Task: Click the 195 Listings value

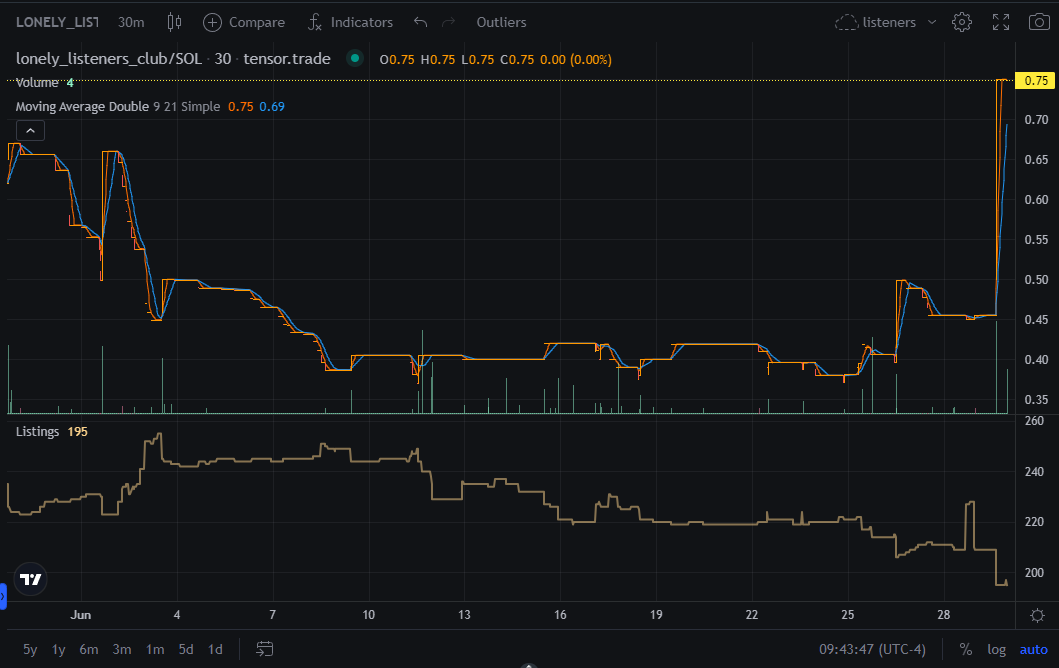Action: [78, 432]
